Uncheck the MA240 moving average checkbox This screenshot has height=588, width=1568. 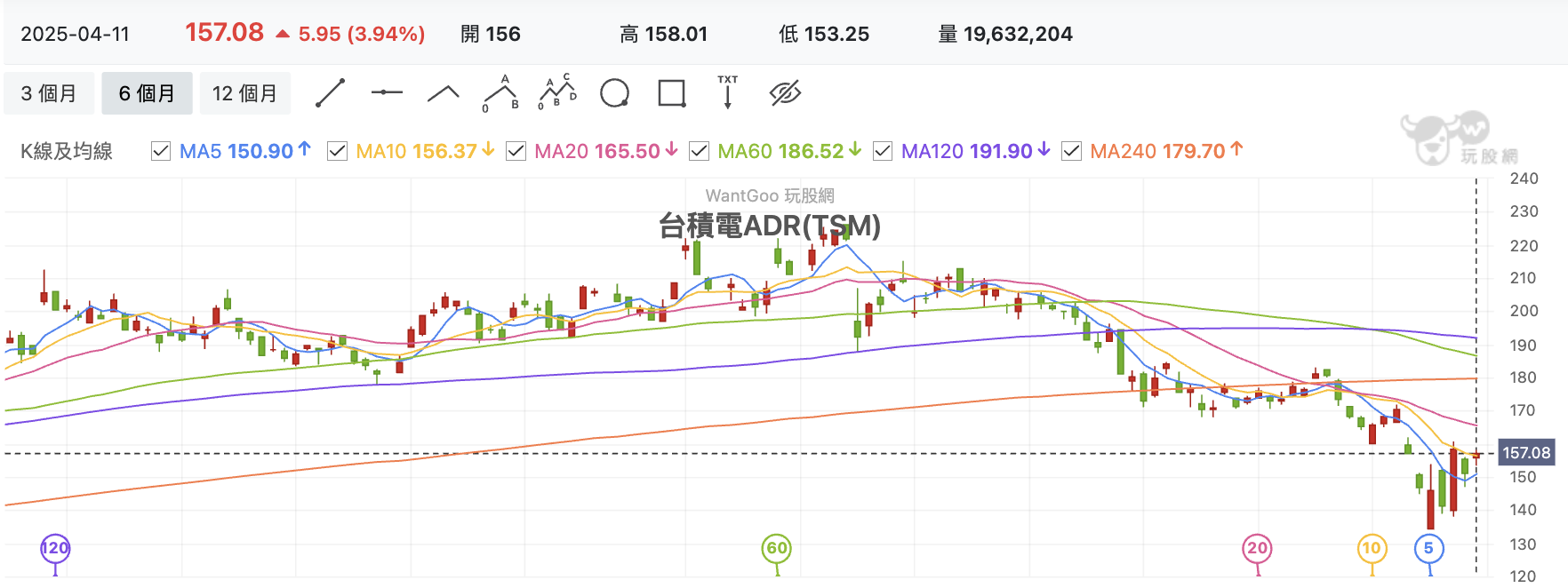pyautogui.click(x=1071, y=151)
